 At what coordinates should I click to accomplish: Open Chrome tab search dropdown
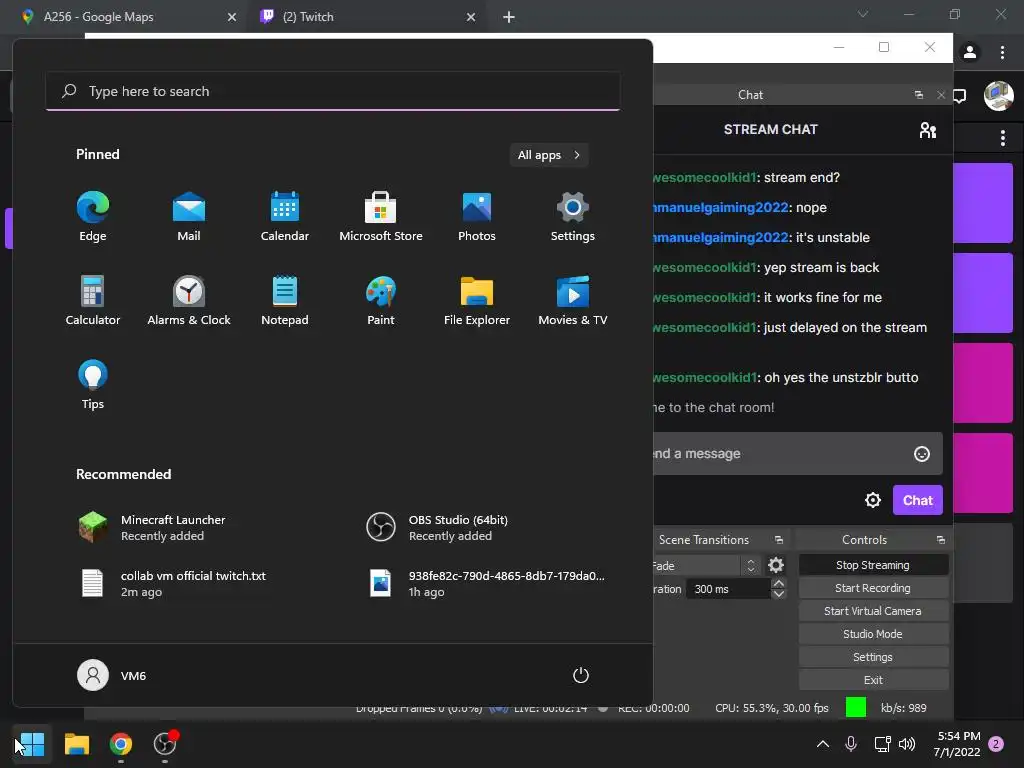pos(863,14)
